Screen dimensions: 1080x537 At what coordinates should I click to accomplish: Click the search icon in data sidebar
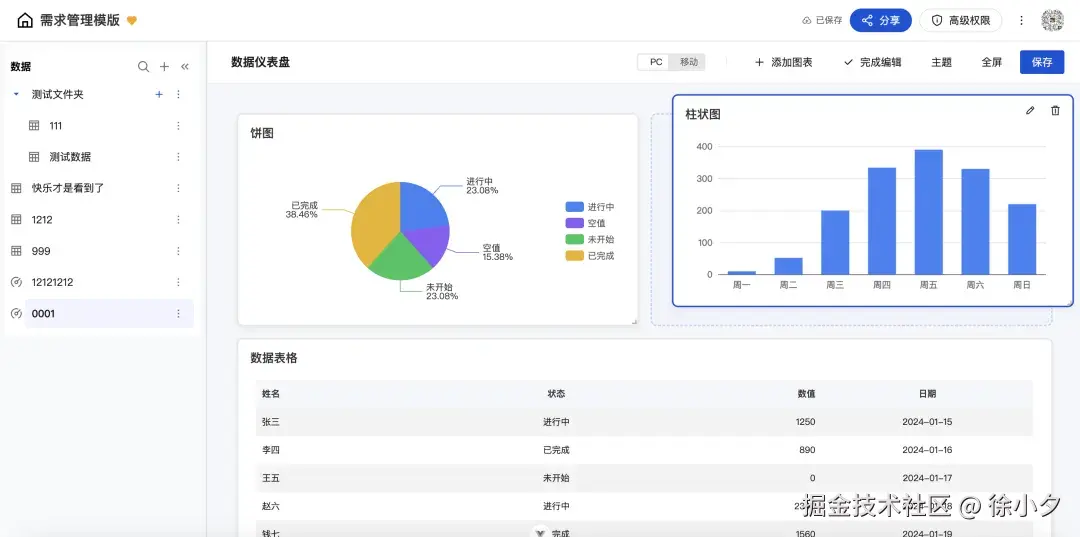143,67
